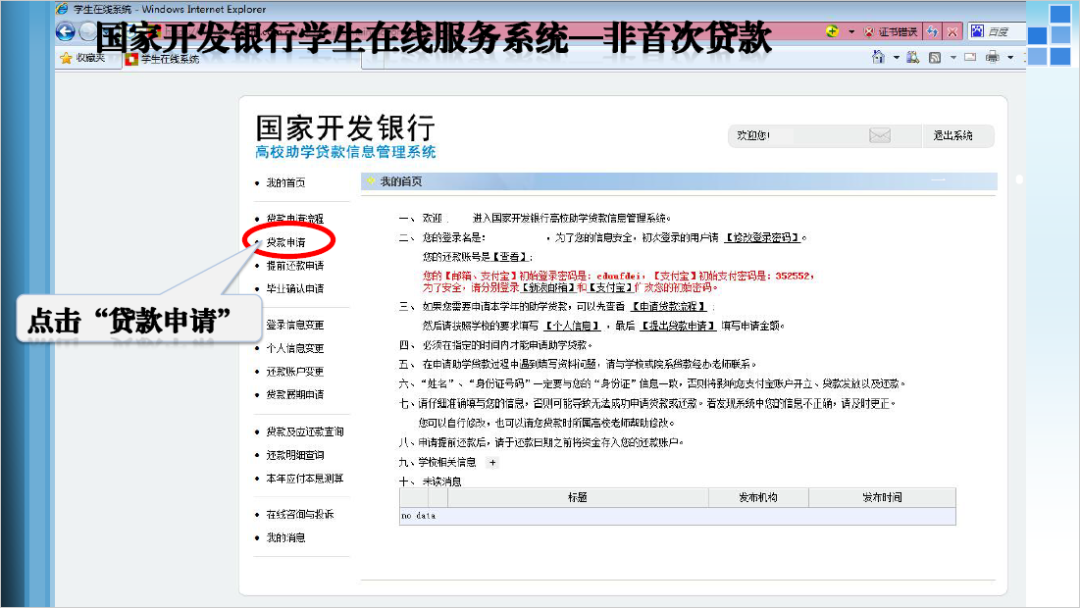Focus the Baidu search box
This screenshot has width=1080, height=608.
pos(1006,32)
